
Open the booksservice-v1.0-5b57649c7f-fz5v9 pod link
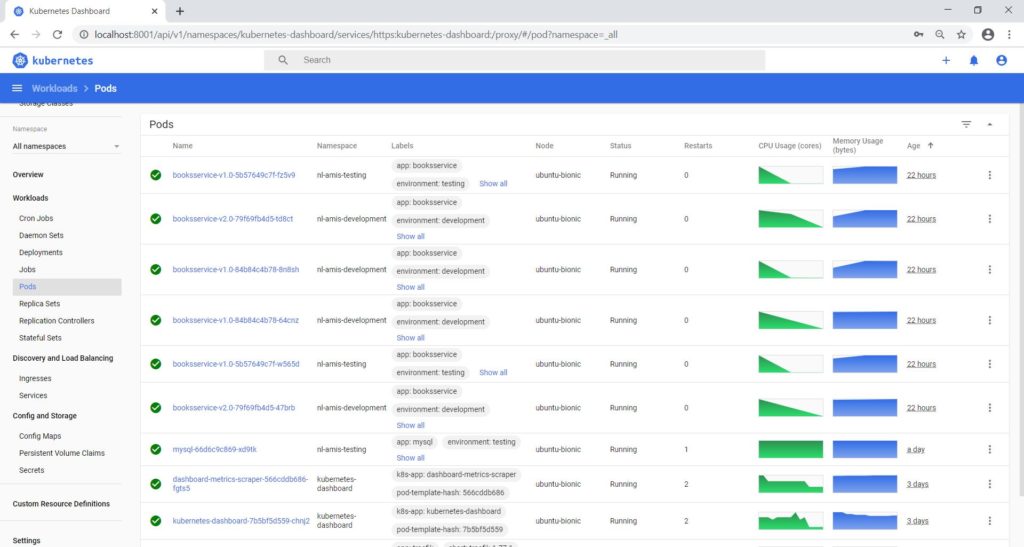point(233,175)
